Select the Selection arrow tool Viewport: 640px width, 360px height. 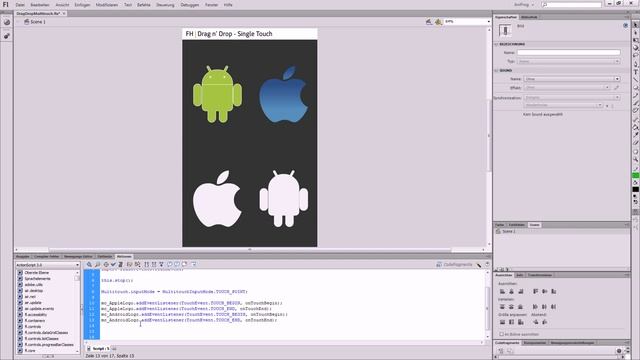(636, 25)
